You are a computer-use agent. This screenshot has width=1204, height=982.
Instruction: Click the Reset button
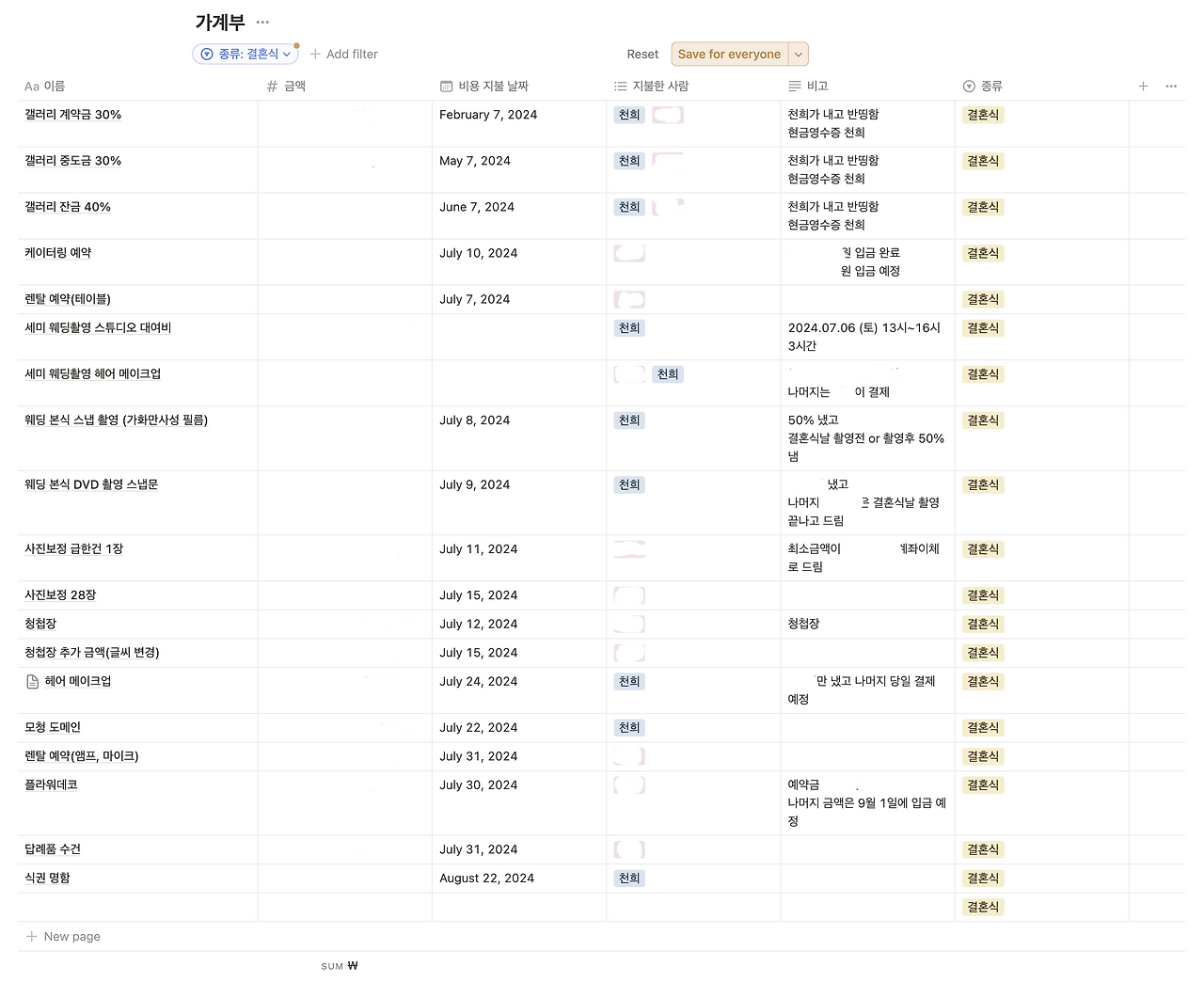(642, 54)
